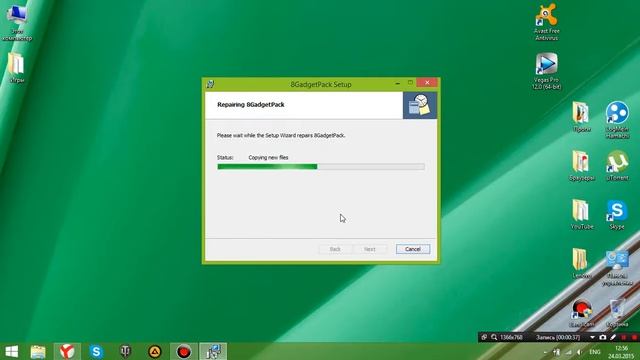
Task: Select the uTorrent desktop icon
Action: pos(617,166)
